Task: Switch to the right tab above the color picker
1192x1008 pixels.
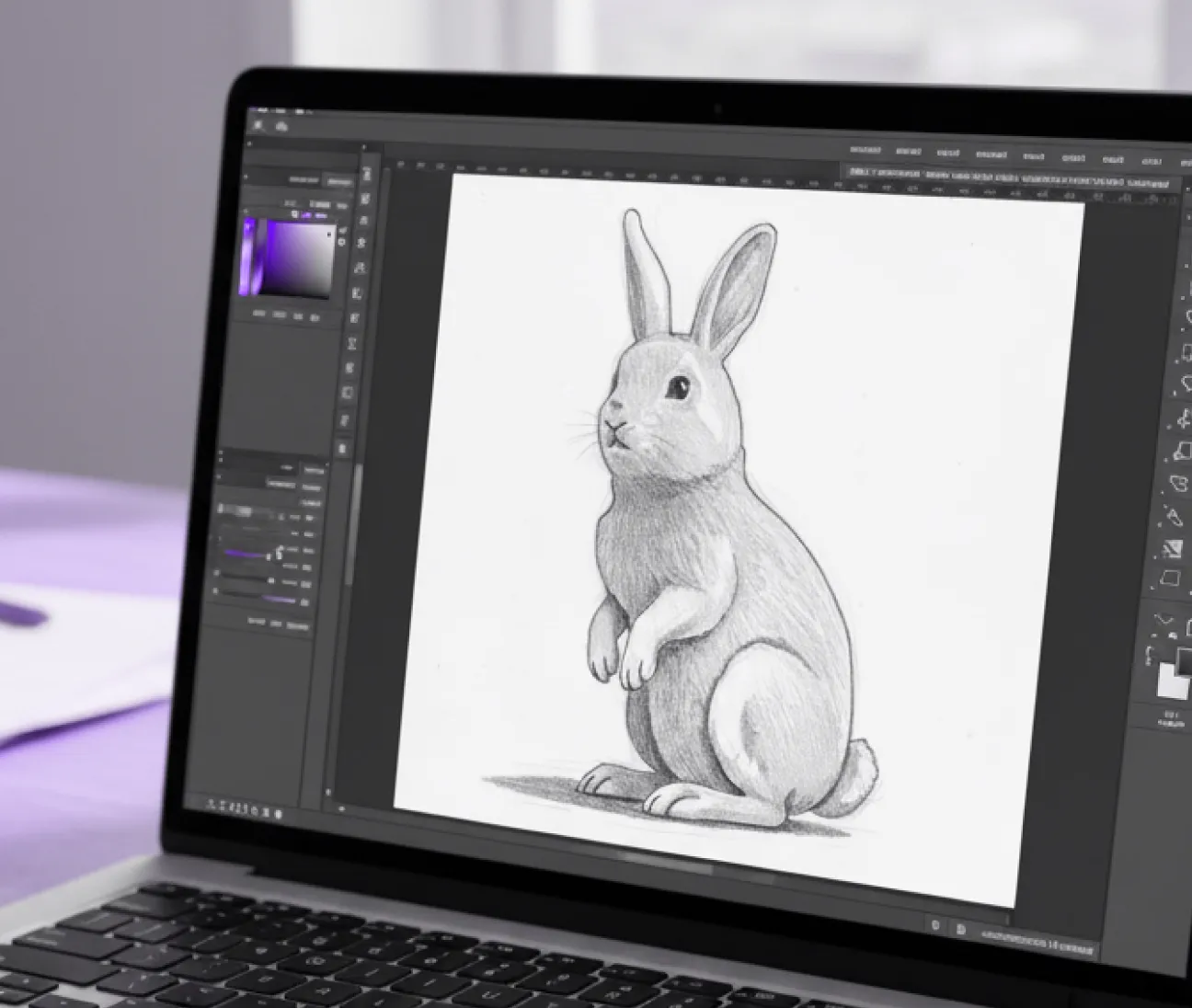Action: (340, 181)
